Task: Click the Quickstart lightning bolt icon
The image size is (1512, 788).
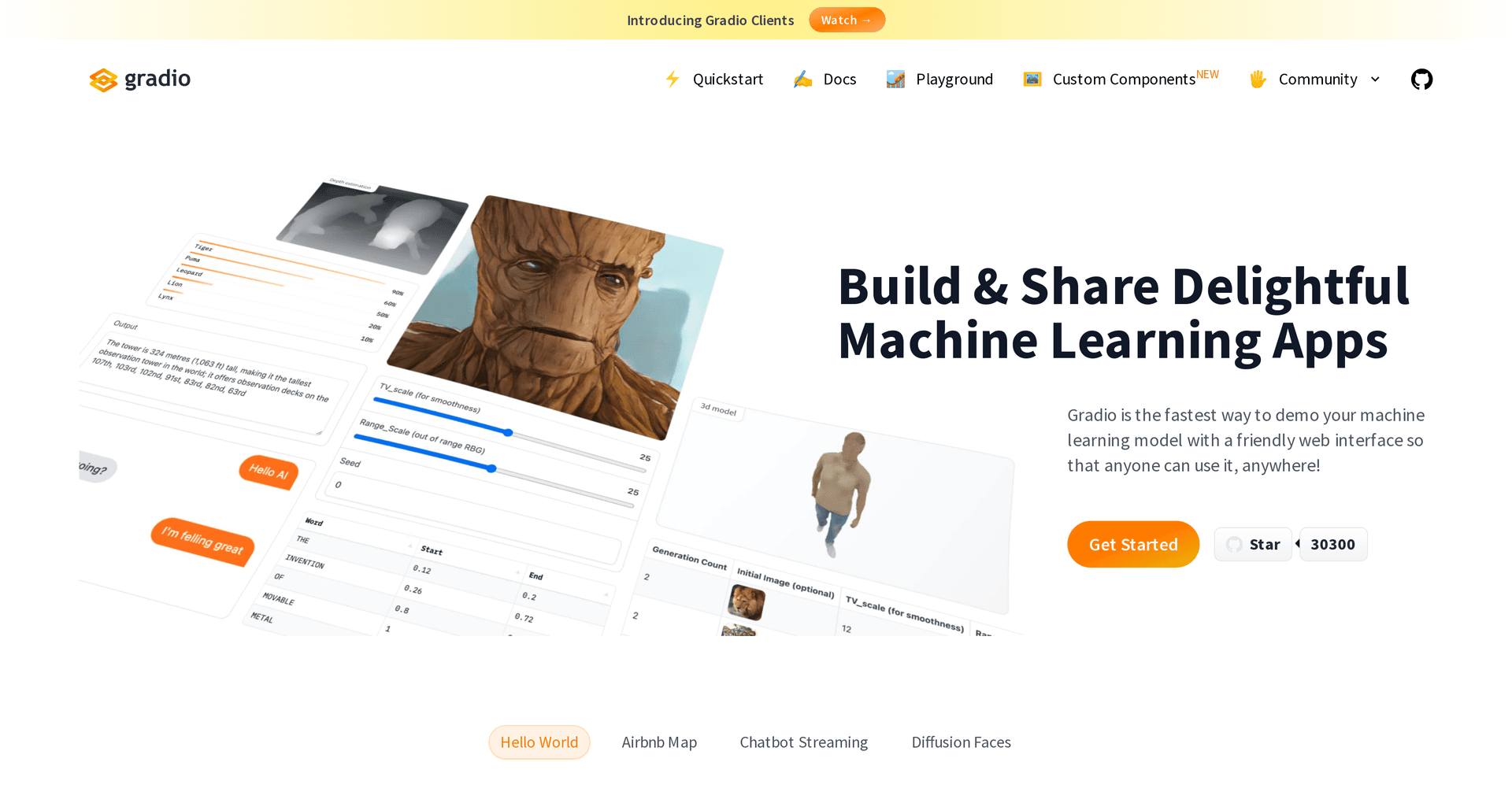Action: coord(673,80)
